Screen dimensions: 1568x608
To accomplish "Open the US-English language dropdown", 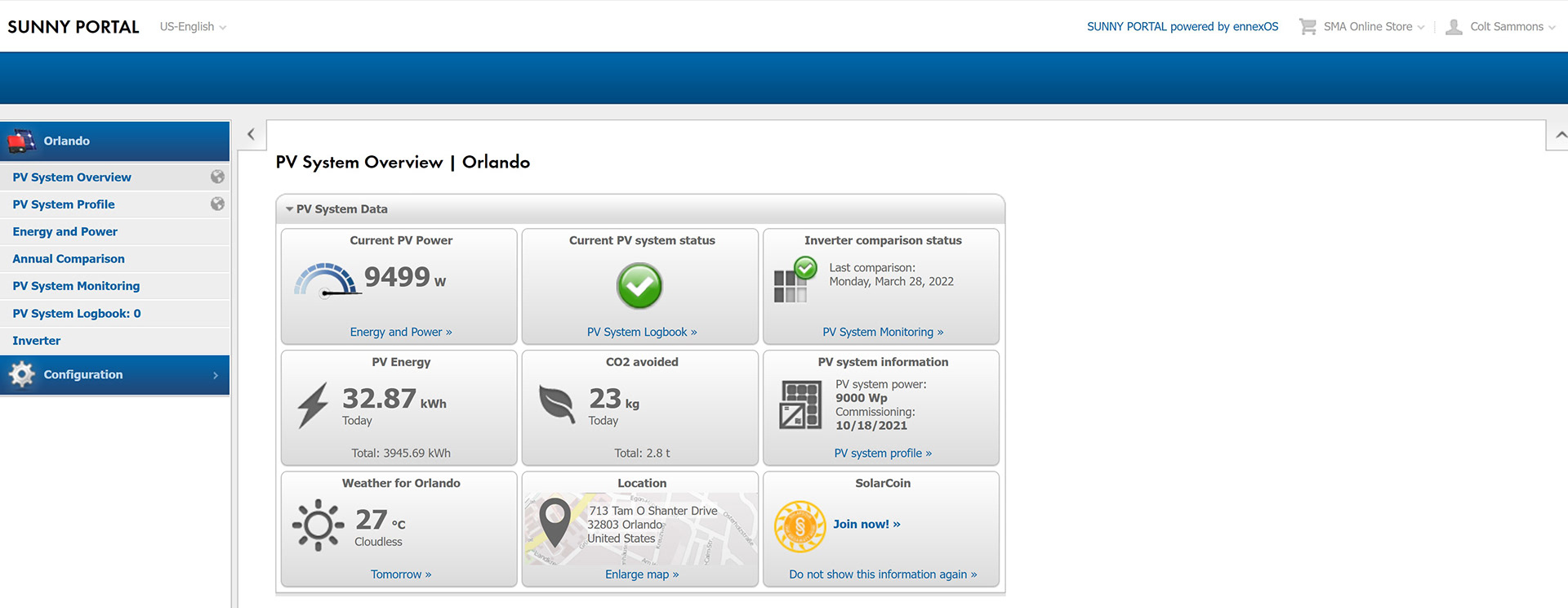I will click(193, 27).
